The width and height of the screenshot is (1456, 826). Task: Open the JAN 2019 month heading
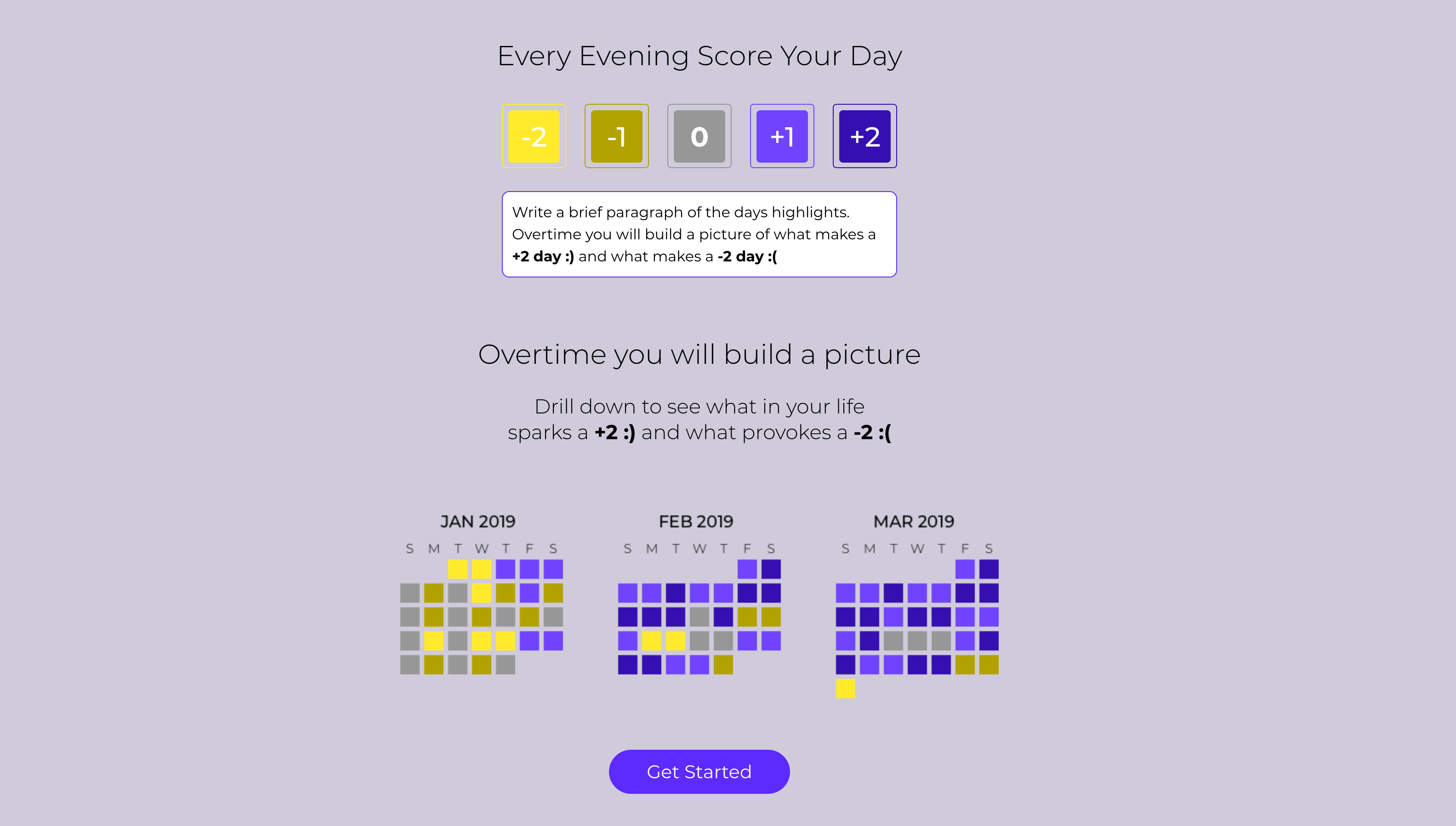click(478, 521)
